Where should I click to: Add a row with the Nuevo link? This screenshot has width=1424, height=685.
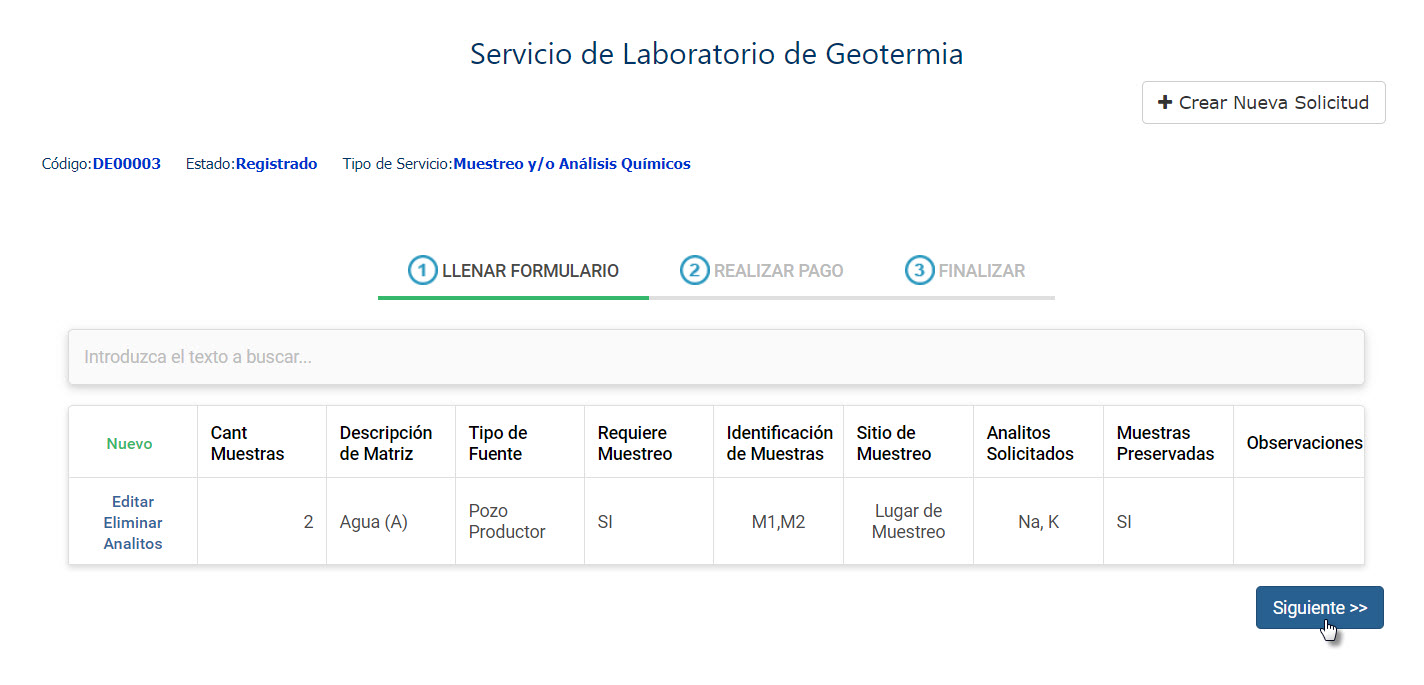[x=130, y=444]
